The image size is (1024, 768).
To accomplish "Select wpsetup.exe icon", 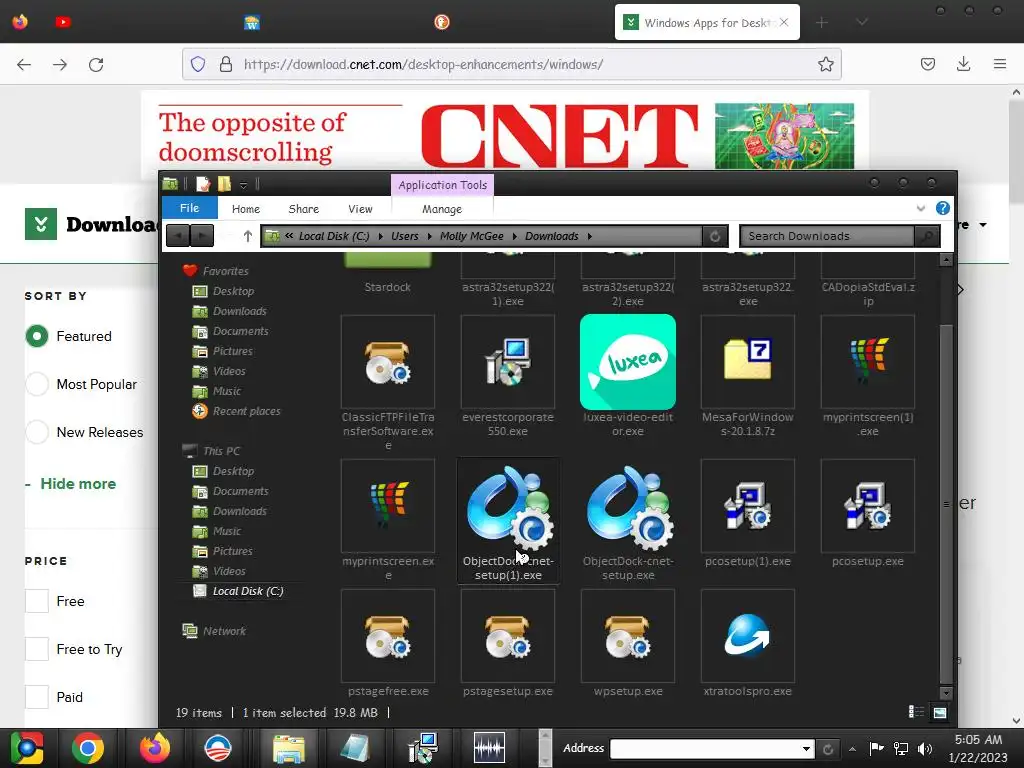I will pos(628,636).
